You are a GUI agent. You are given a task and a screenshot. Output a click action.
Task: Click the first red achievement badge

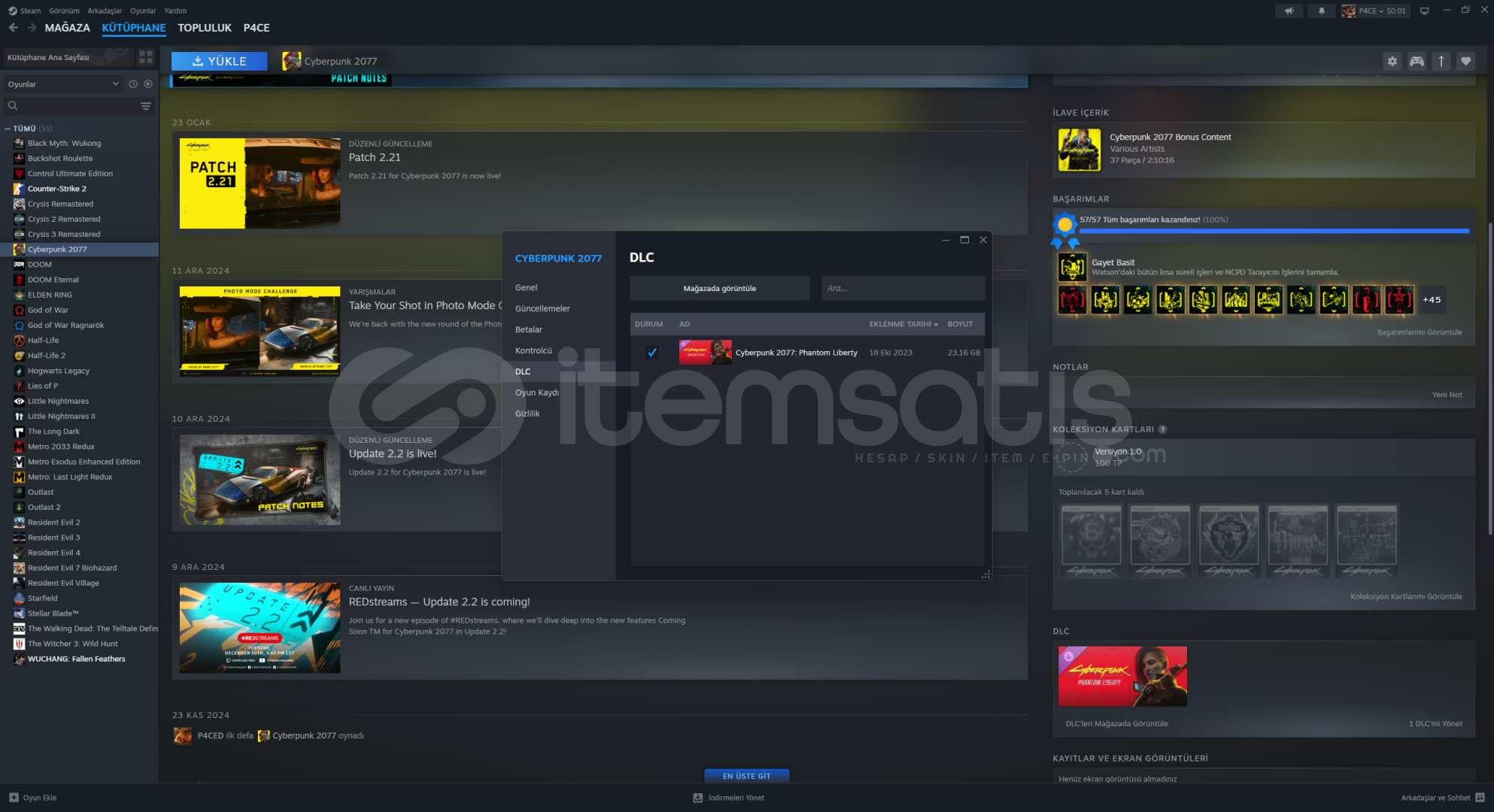(1072, 299)
